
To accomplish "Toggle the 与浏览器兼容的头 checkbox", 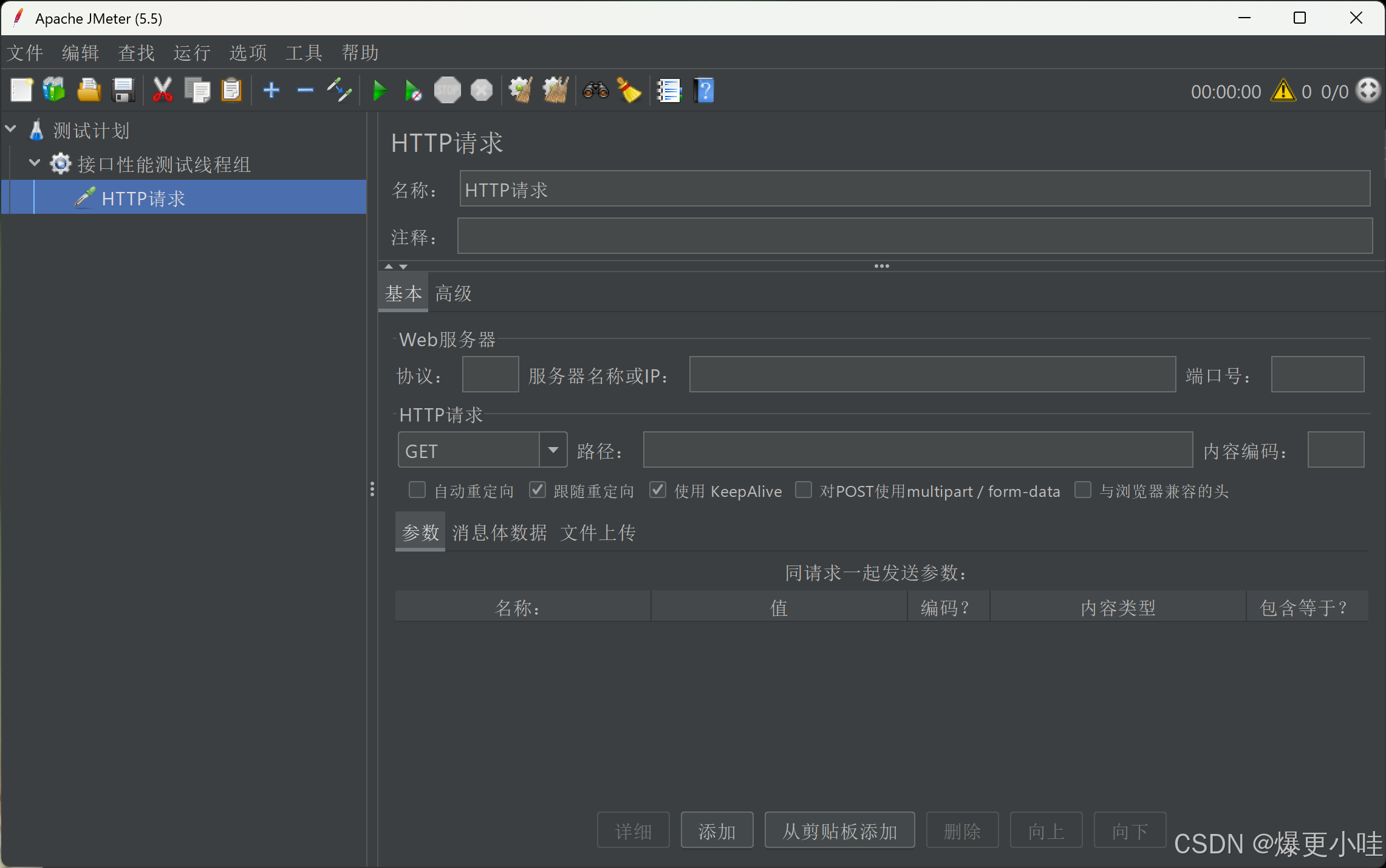I will coord(1083,490).
